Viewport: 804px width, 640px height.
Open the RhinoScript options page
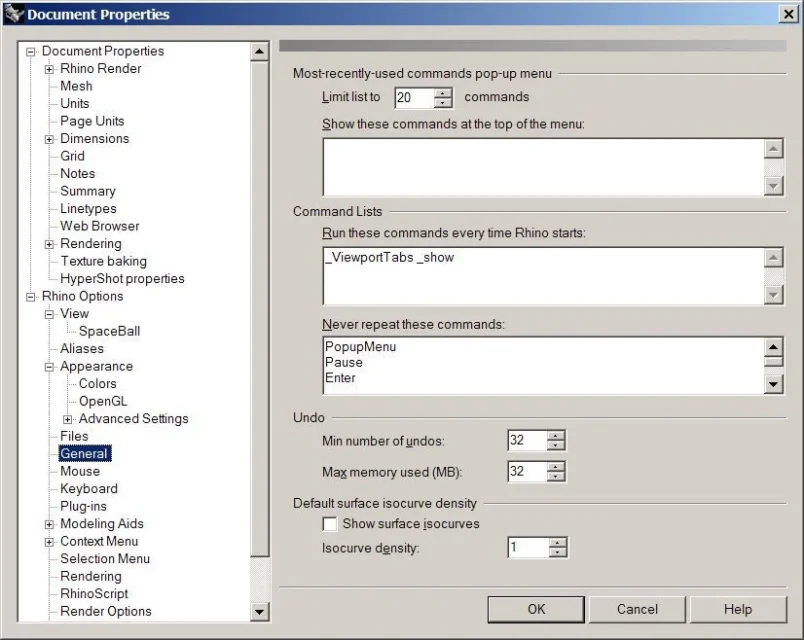(94, 593)
